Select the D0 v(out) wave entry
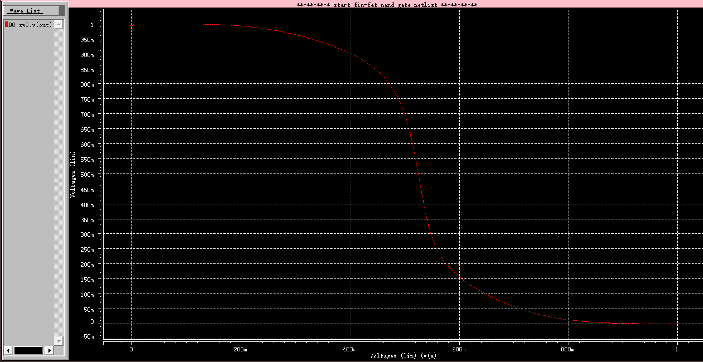 point(29,25)
